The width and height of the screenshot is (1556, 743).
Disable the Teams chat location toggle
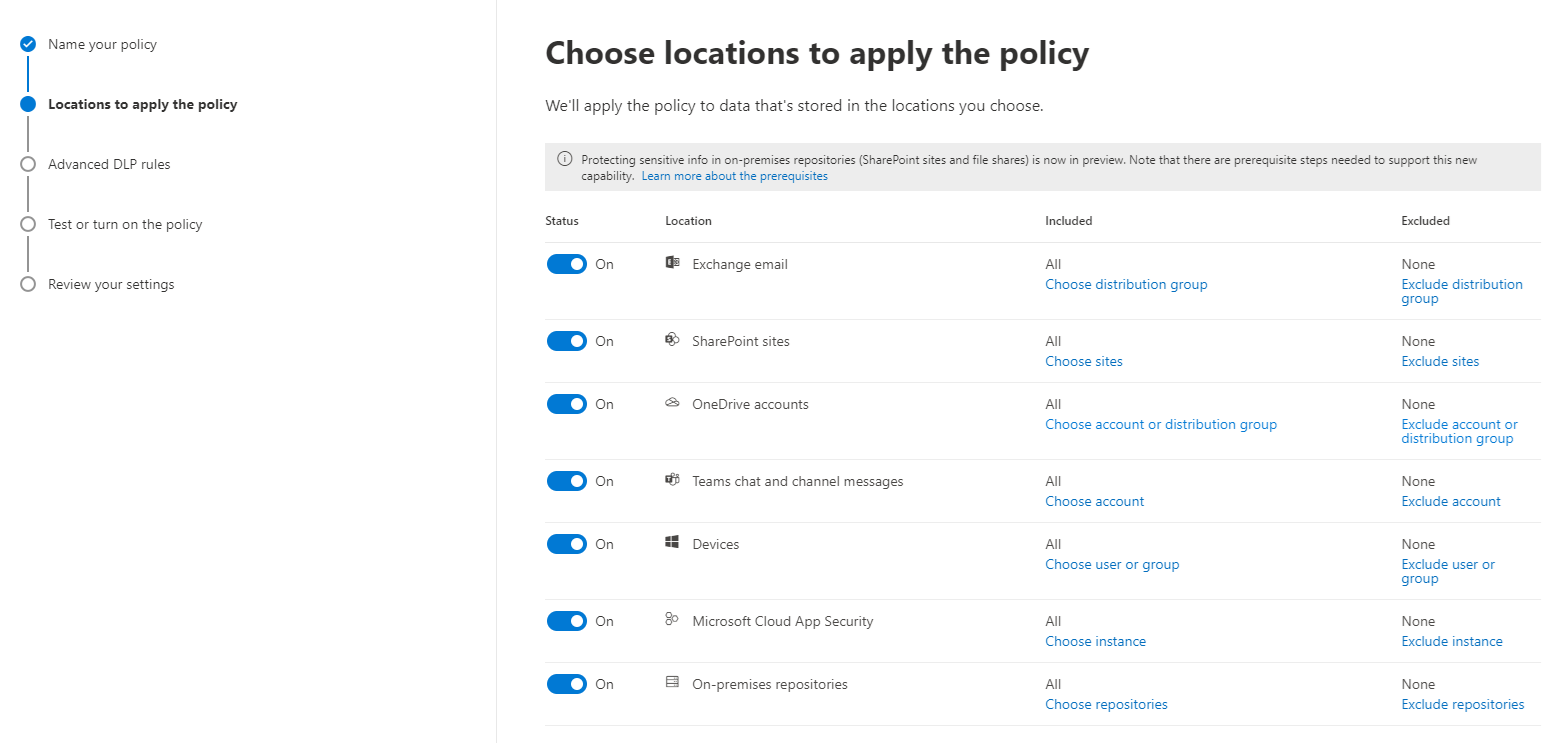[x=567, y=480]
